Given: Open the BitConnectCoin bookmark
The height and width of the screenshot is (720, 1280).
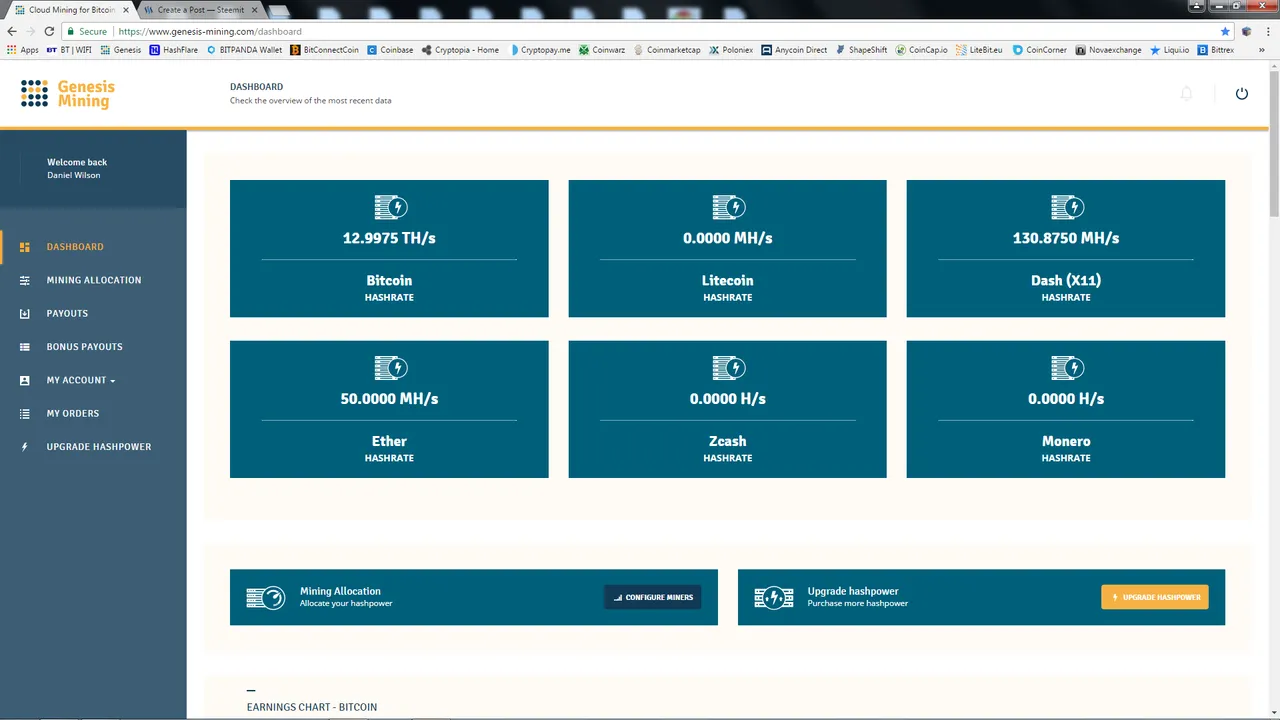Looking at the screenshot, I should point(325,50).
